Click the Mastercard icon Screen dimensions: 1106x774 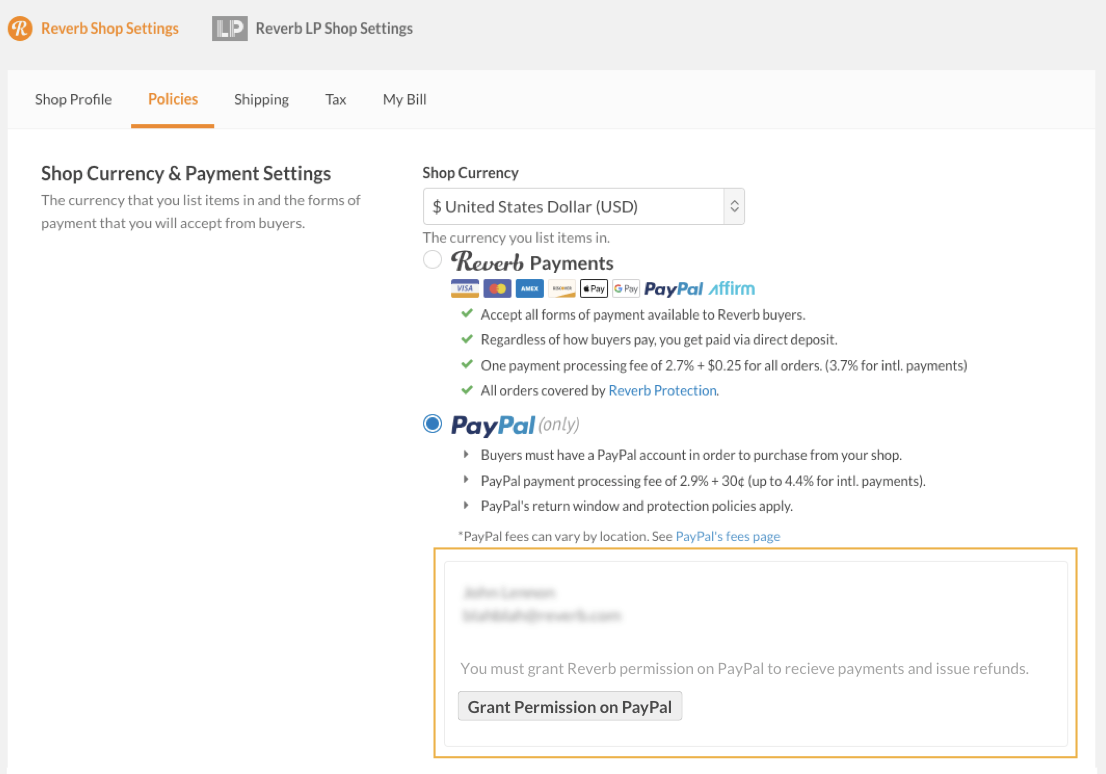pyautogui.click(x=497, y=289)
